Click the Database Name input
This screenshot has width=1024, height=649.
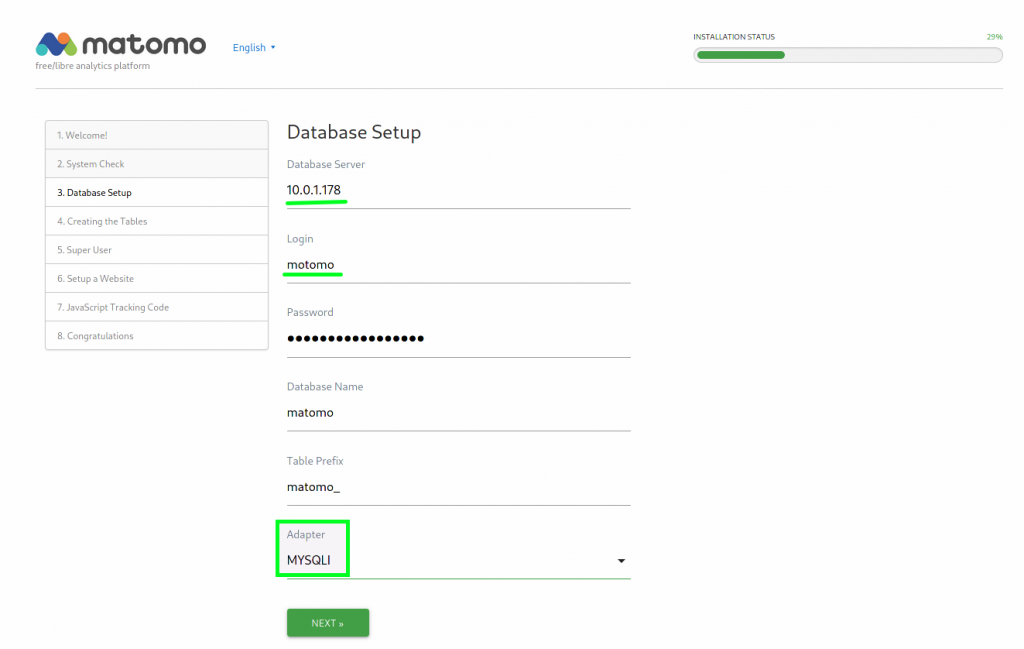(x=458, y=413)
